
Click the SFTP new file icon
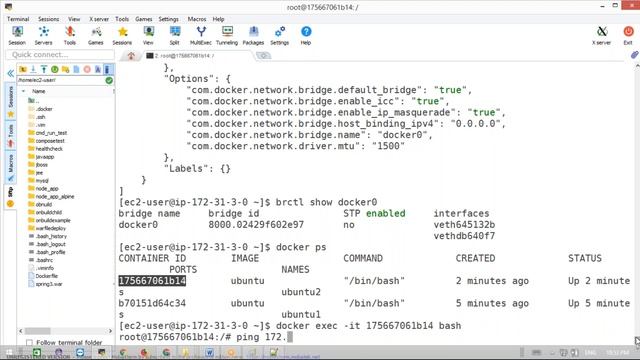click(76, 69)
